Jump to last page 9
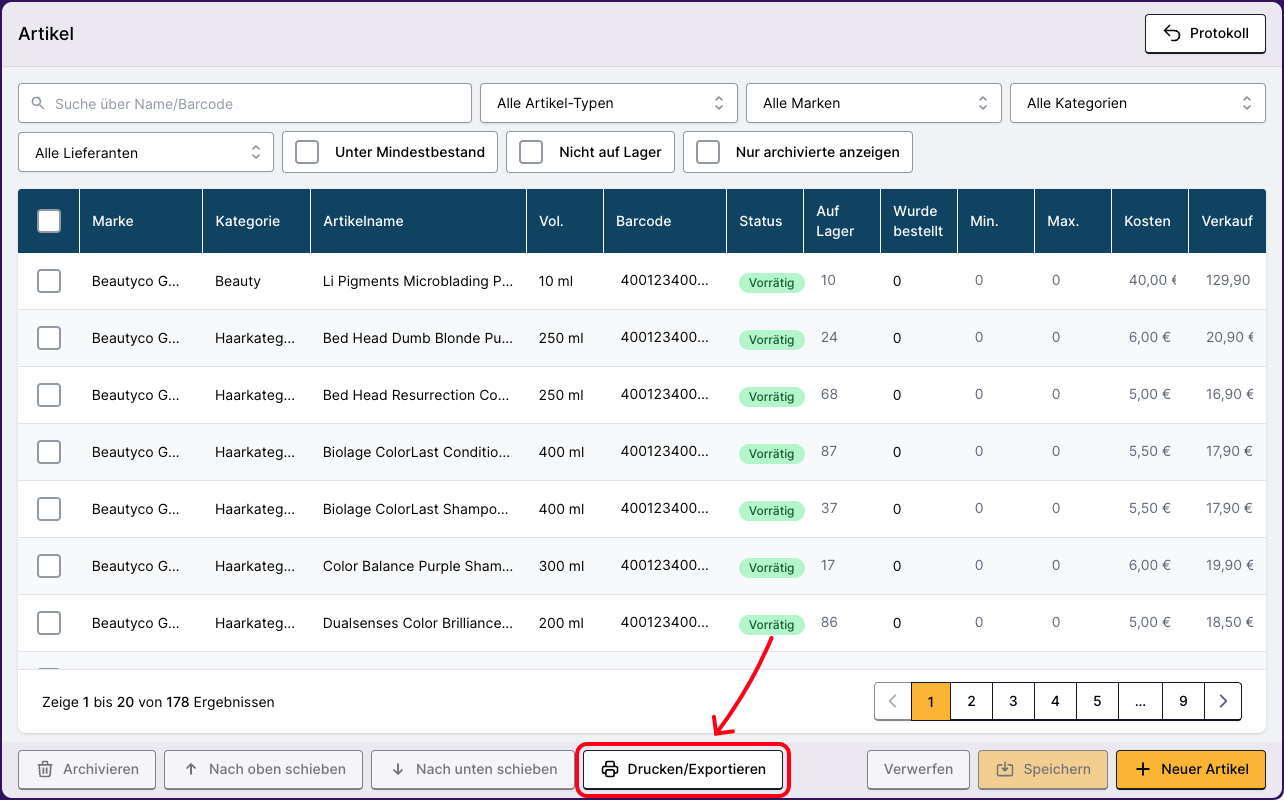The width and height of the screenshot is (1284, 800). click(x=1183, y=702)
